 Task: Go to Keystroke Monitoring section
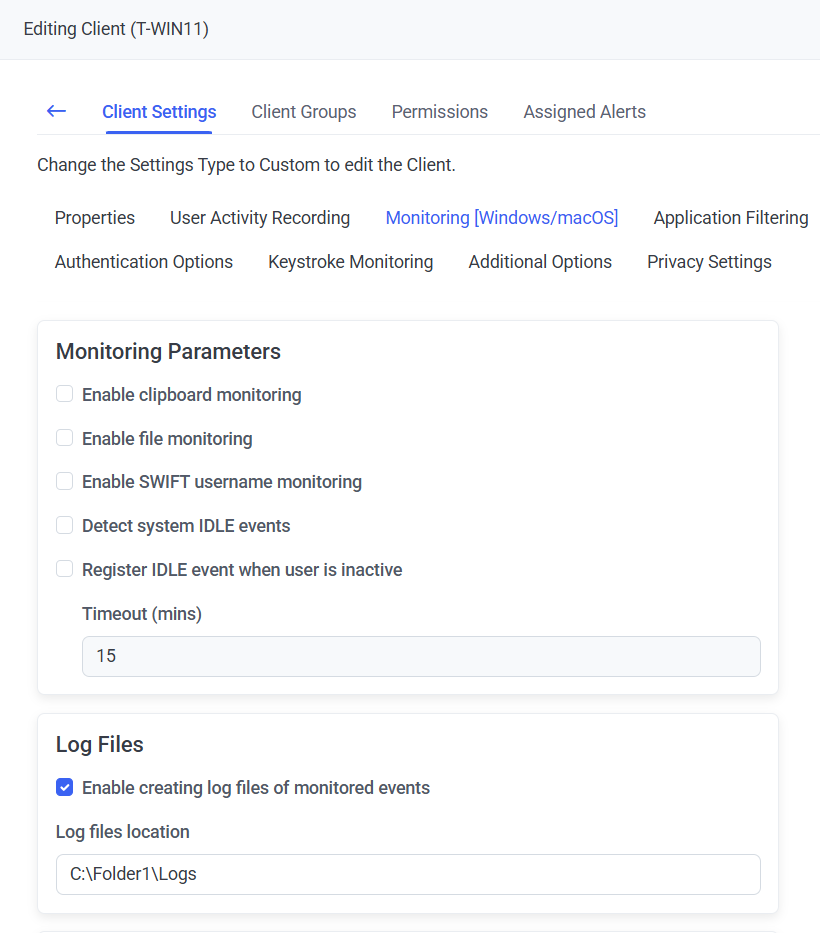351,262
